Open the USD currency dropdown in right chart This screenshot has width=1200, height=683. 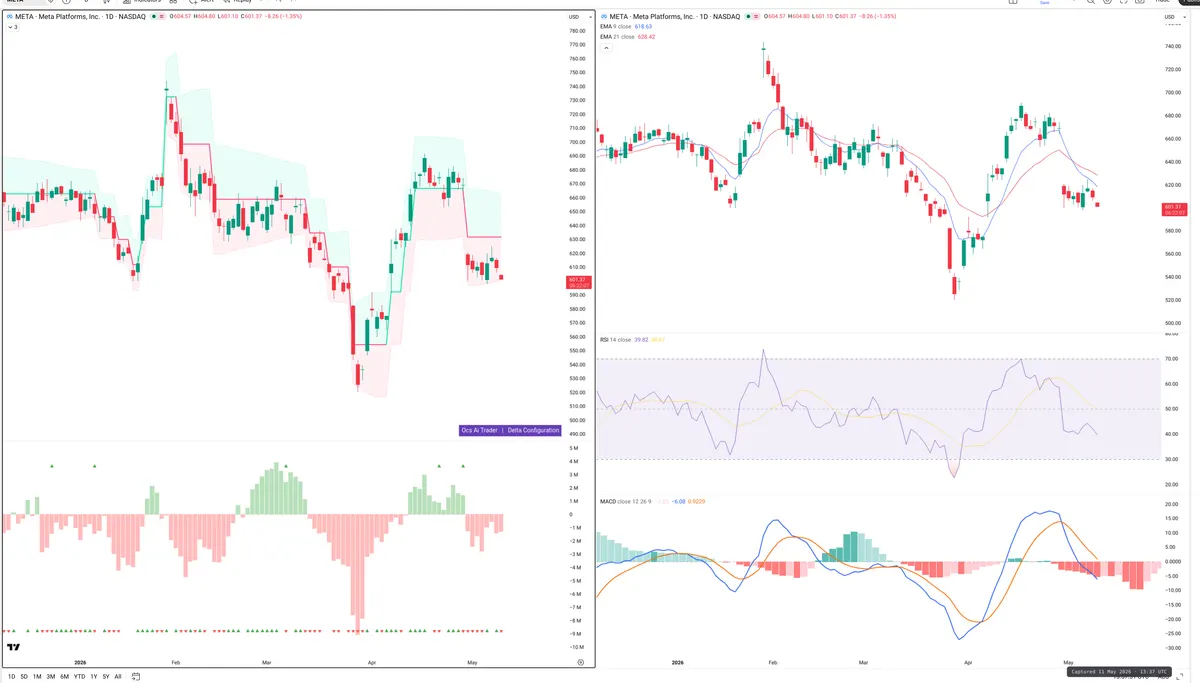pos(1175,17)
